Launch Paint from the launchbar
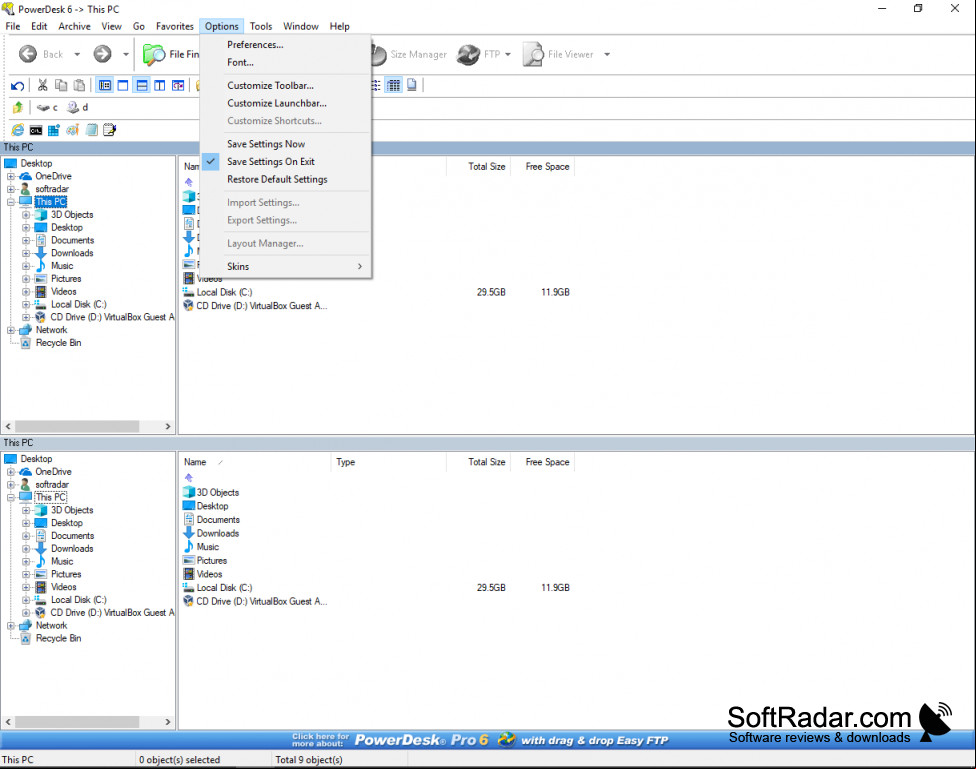 73,130
